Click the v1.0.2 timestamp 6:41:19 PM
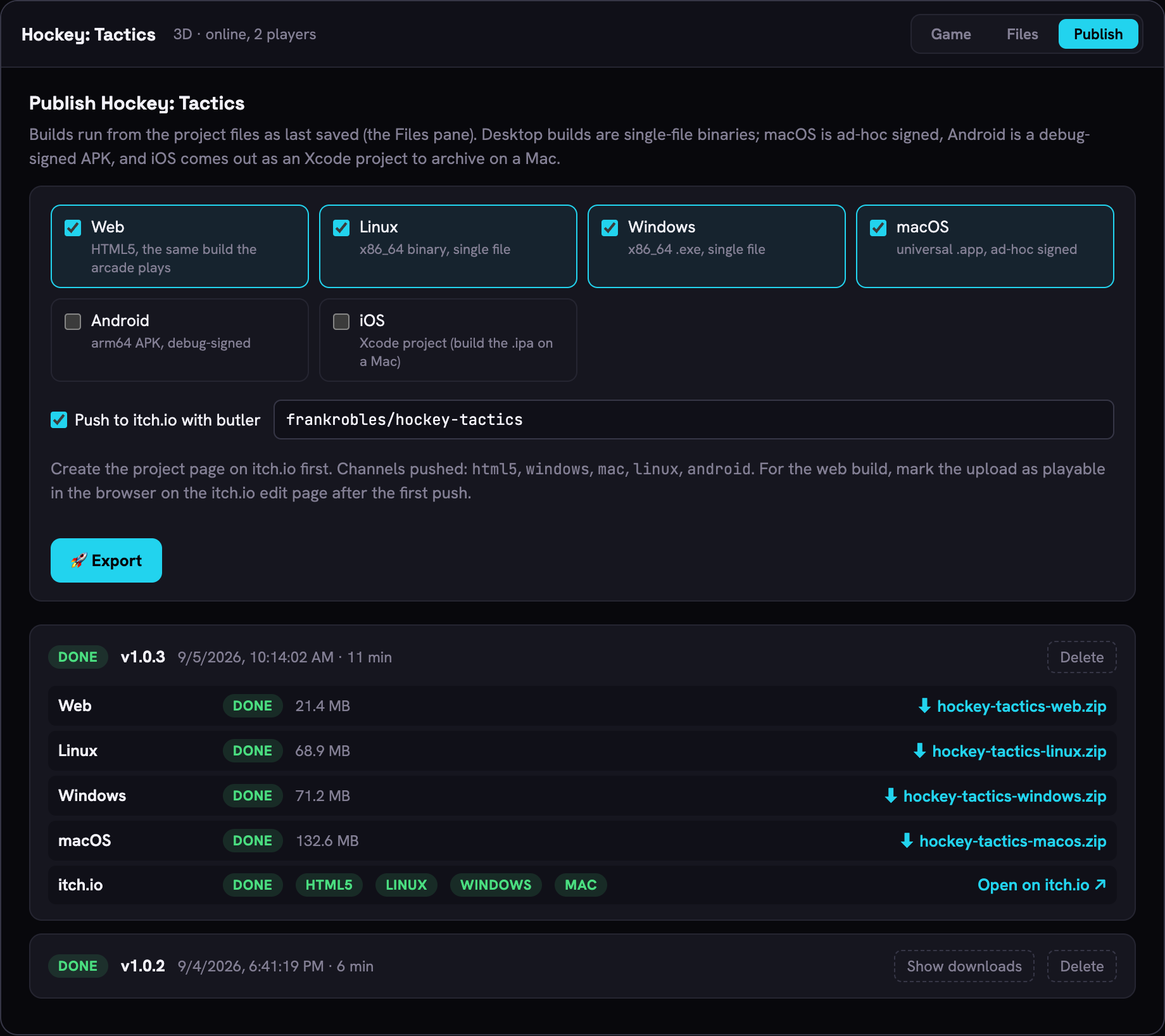Screen dimensions: 1165x1036 pyautogui.click(x=286, y=966)
